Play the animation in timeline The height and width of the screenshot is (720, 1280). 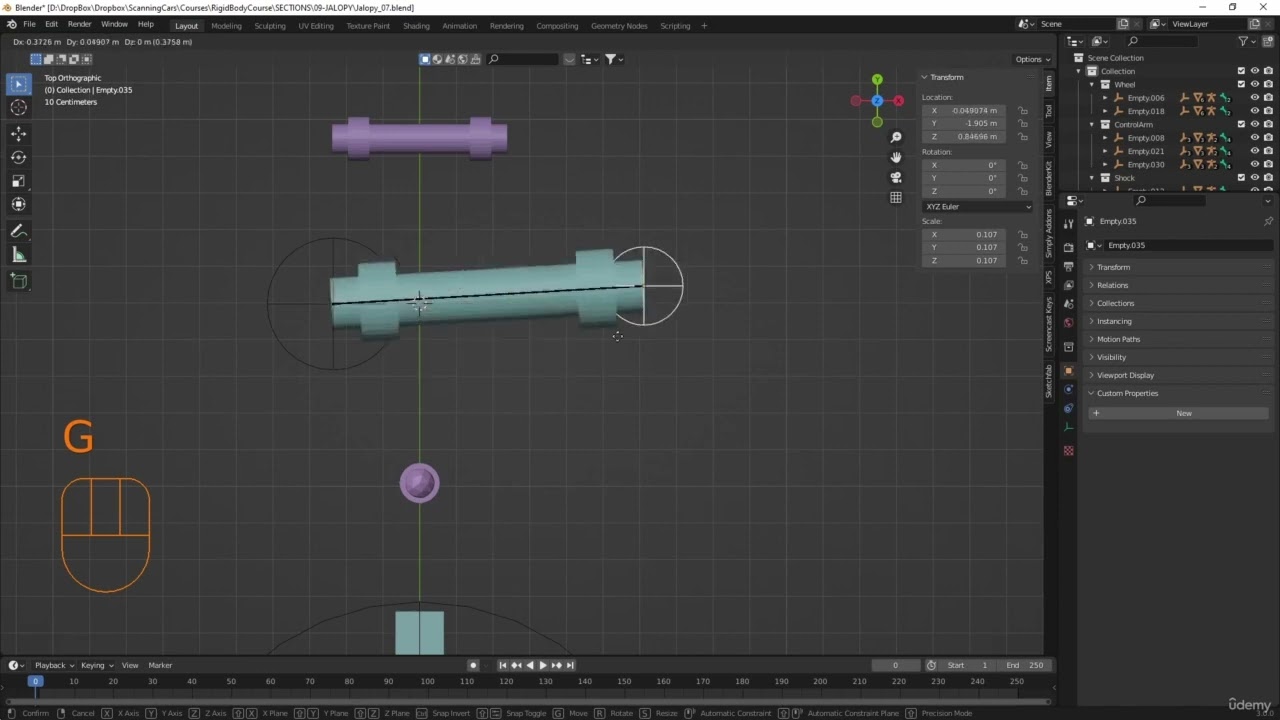pyautogui.click(x=543, y=665)
